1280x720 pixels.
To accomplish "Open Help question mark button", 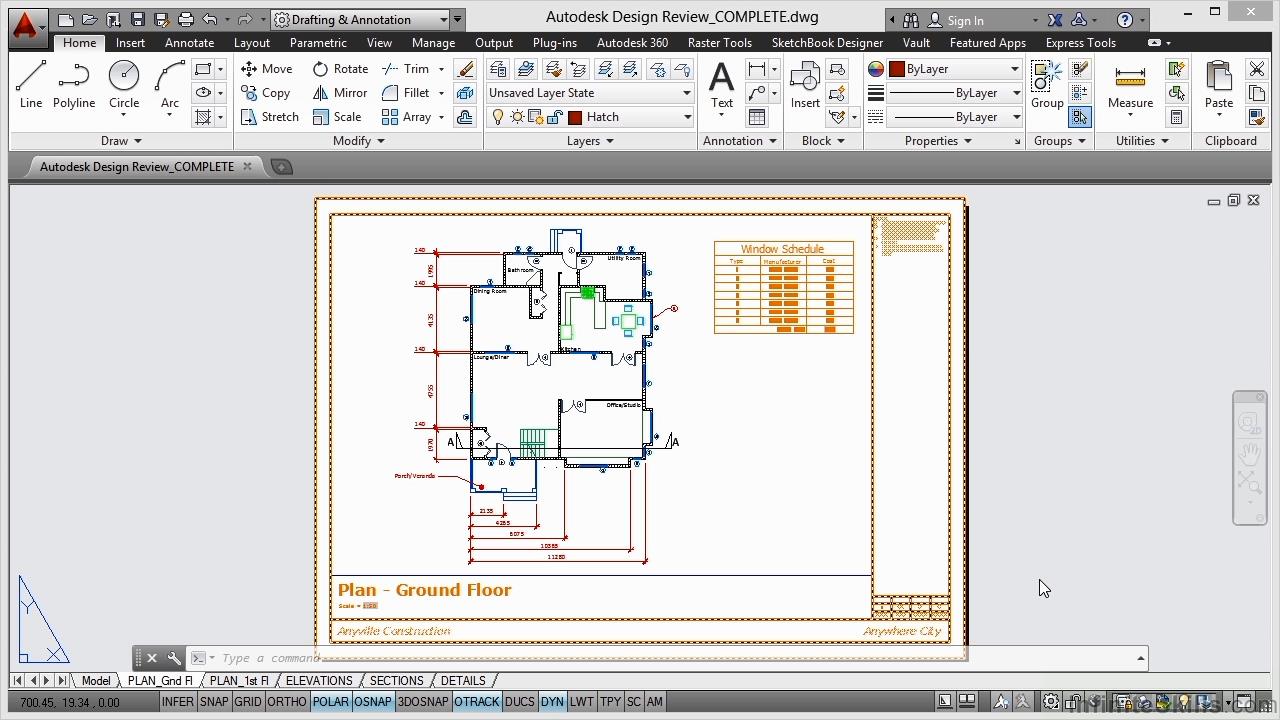I will (1125, 20).
